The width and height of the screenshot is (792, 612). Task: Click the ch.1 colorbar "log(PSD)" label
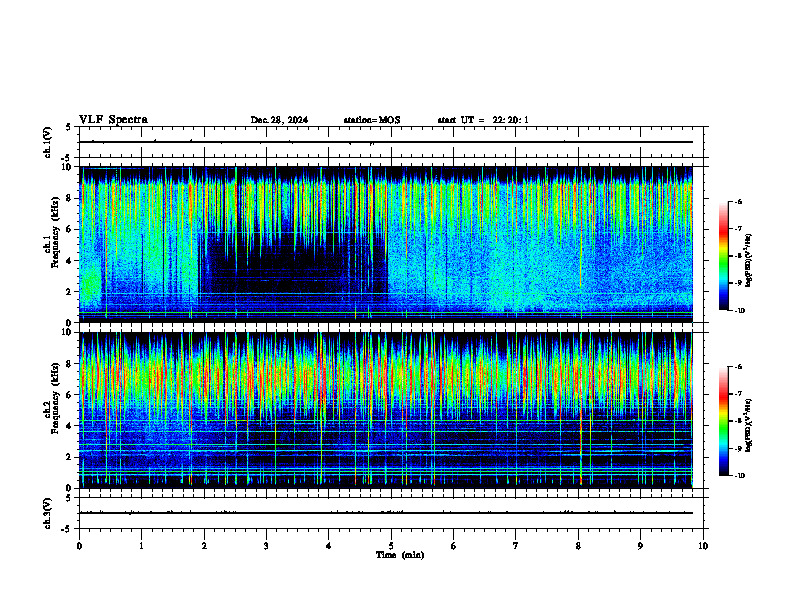coord(748,260)
